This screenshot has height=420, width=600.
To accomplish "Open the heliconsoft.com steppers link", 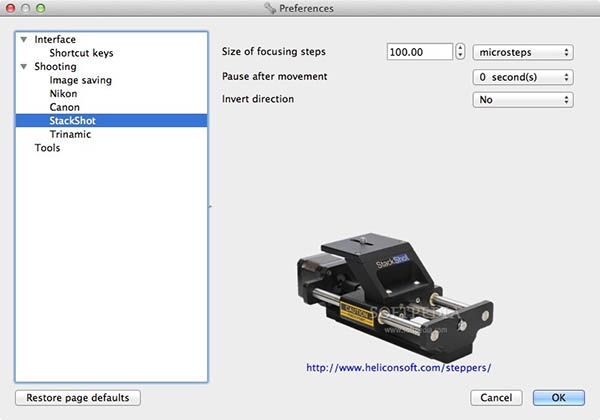I will (x=398, y=368).
